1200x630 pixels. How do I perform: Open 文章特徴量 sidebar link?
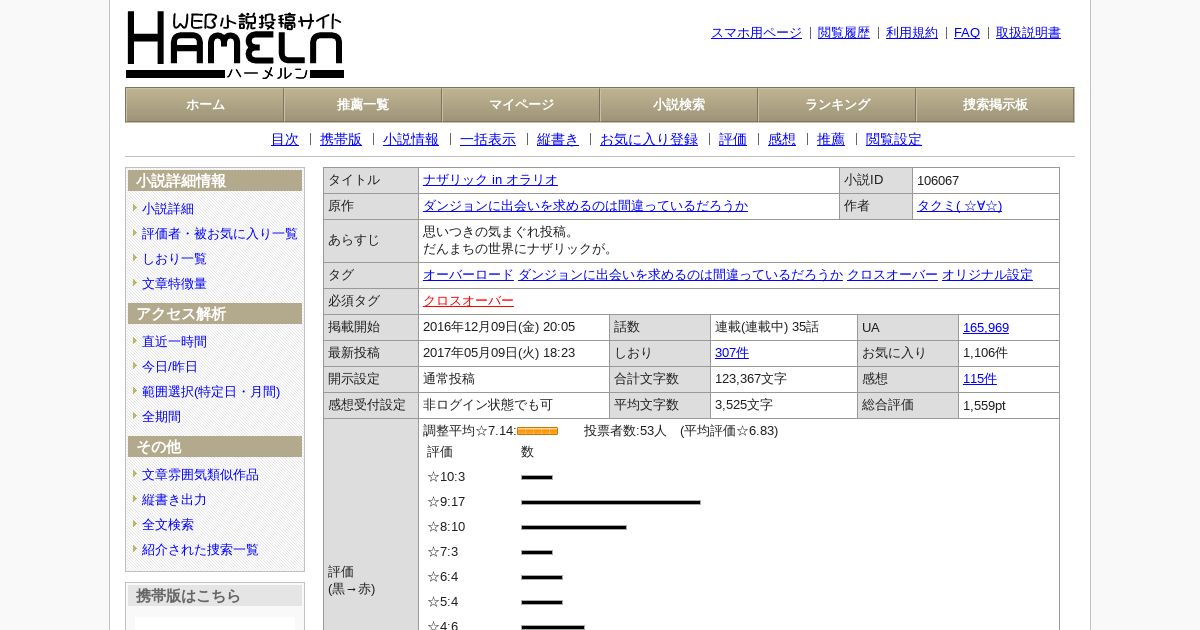tap(174, 284)
